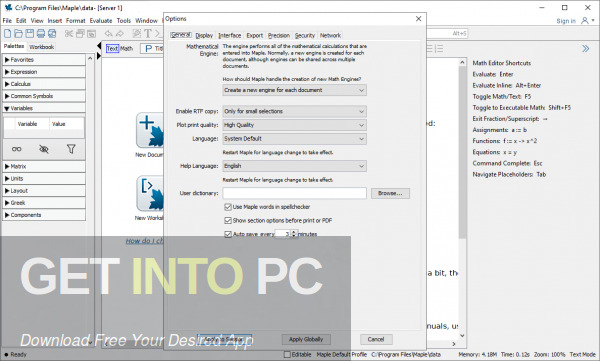The image size is (600, 361).
Task: Open the Plot print quality dropdown
Action: 294,125
